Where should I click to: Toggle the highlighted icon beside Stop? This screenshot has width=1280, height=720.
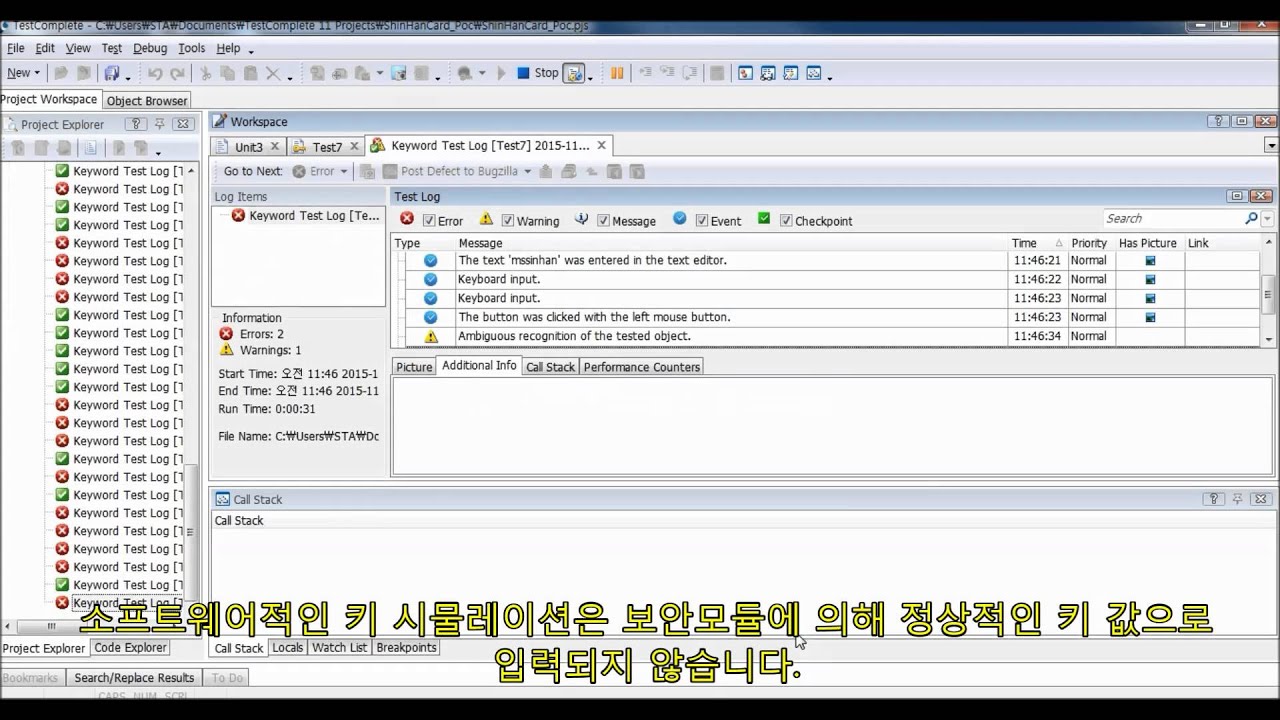[574, 73]
